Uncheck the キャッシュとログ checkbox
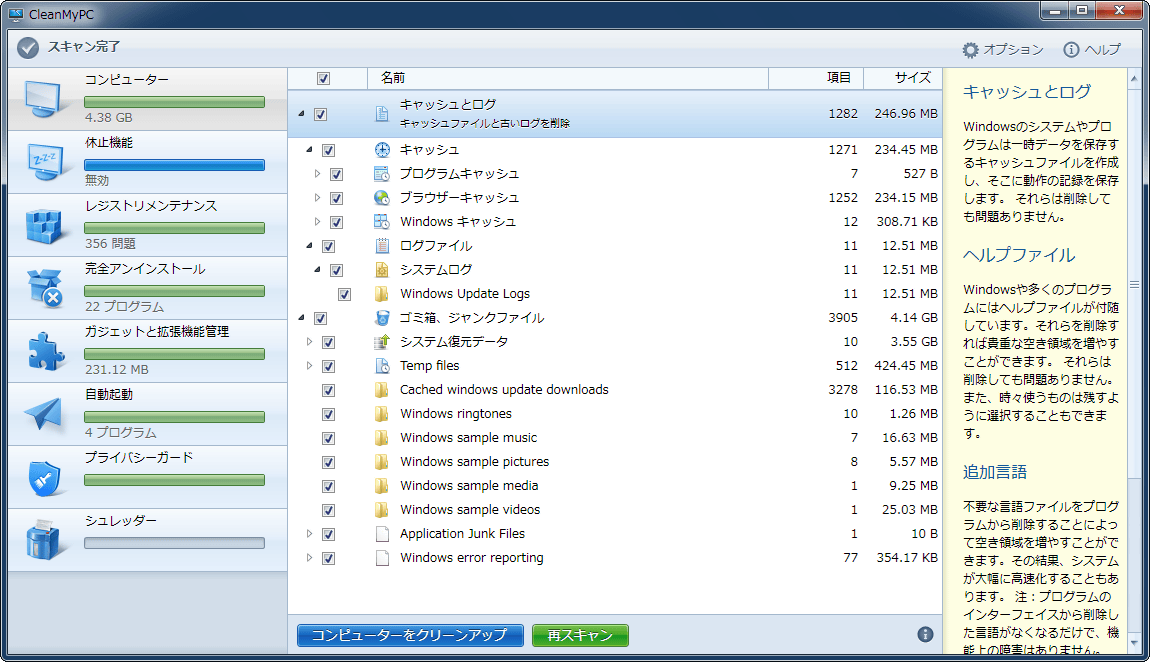This screenshot has width=1150, height=662. point(321,114)
